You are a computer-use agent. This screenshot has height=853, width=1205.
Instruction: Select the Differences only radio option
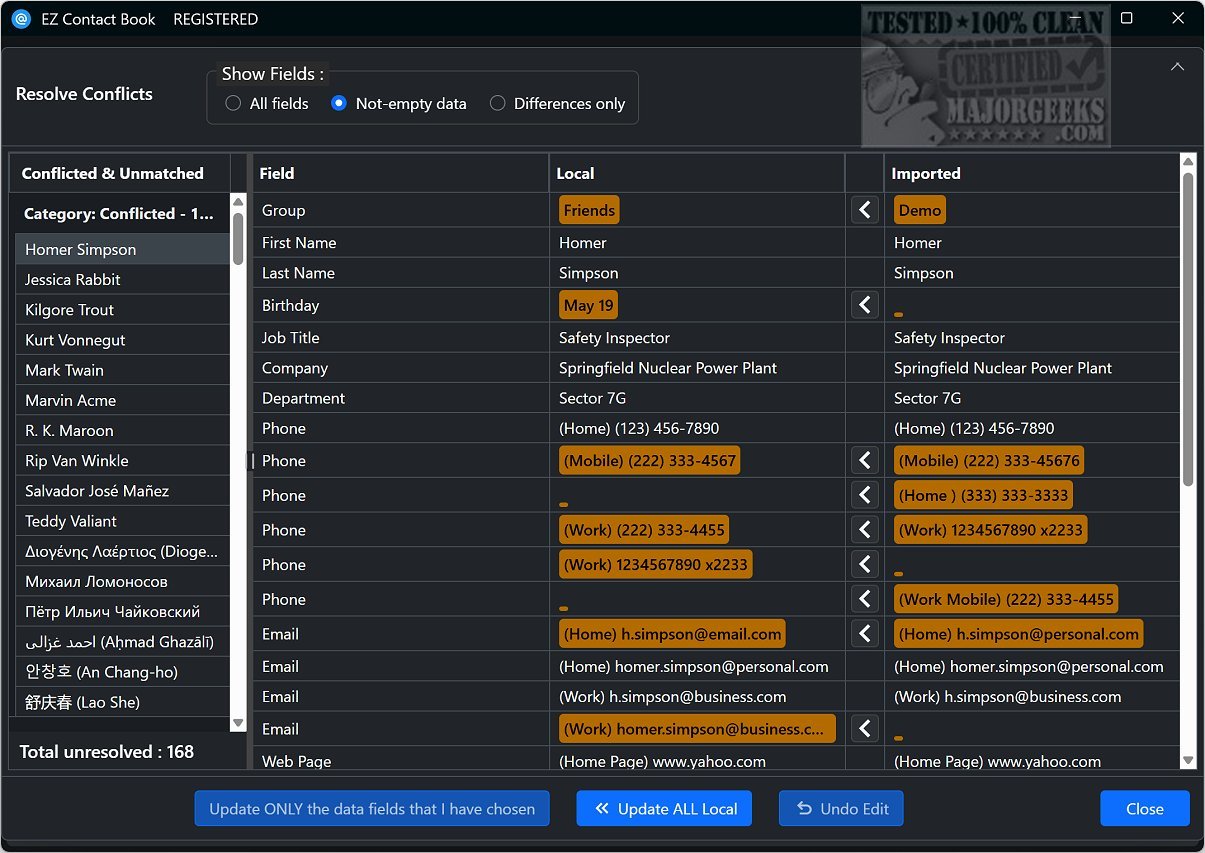(497, 103)
